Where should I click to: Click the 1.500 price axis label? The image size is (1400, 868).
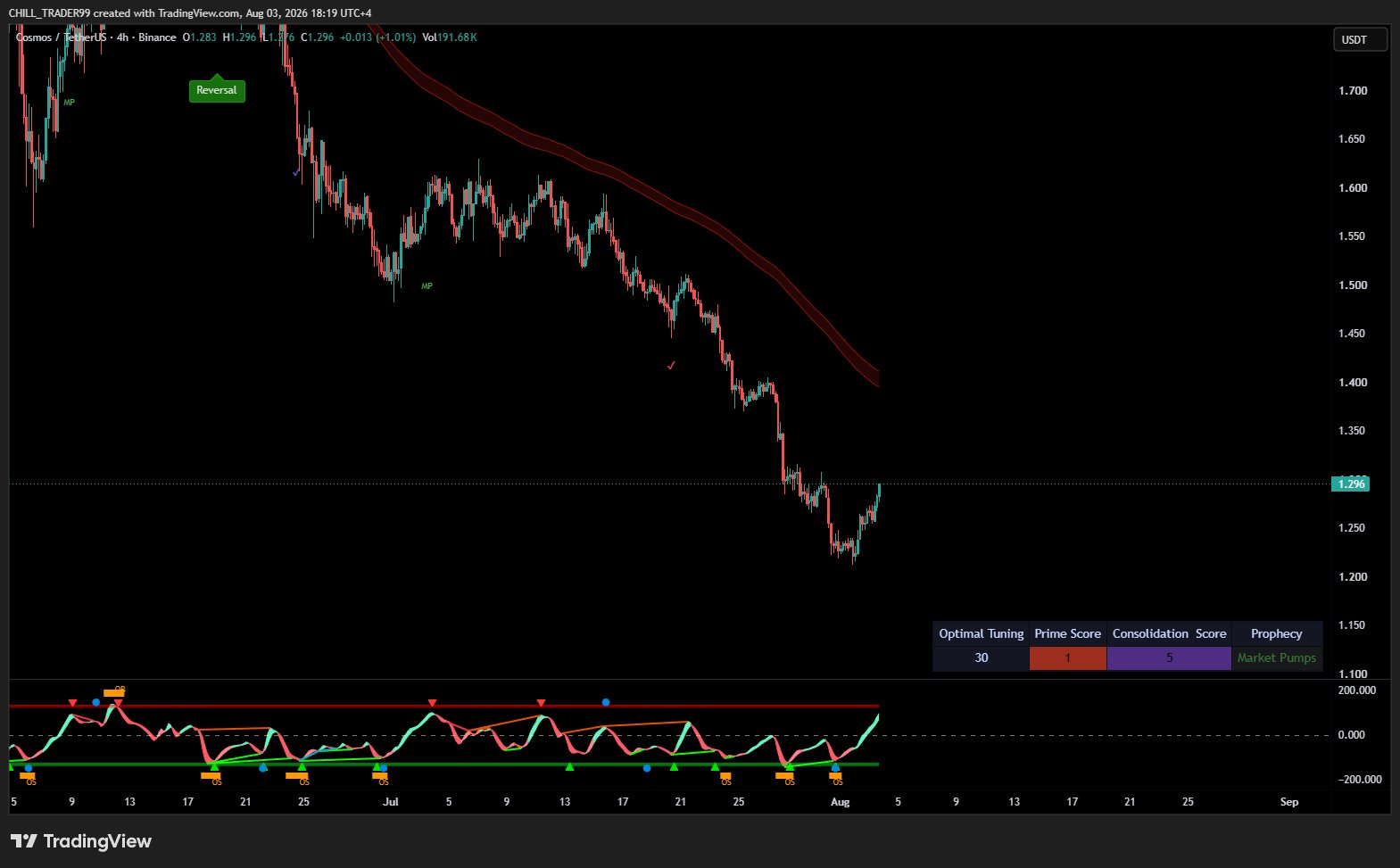click(1353, 285)
